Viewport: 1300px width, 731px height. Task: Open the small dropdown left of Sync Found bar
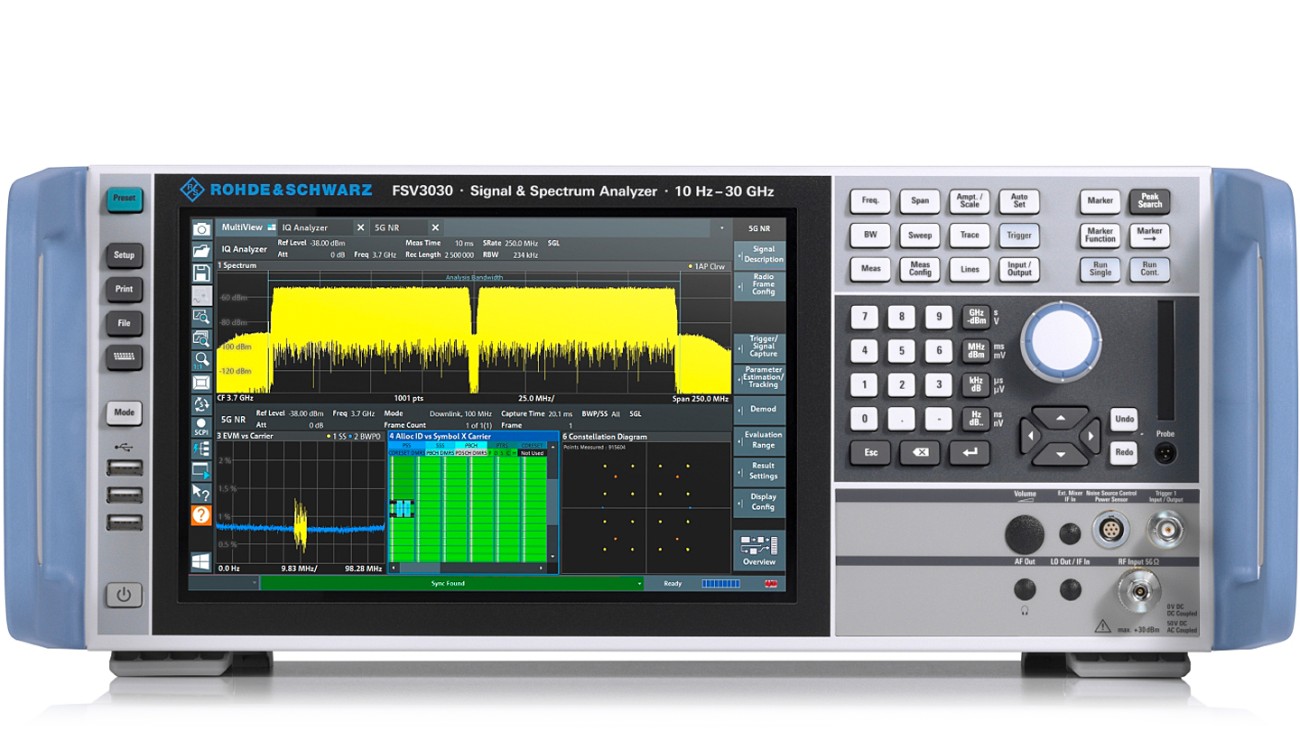click(x=254, y=581)
